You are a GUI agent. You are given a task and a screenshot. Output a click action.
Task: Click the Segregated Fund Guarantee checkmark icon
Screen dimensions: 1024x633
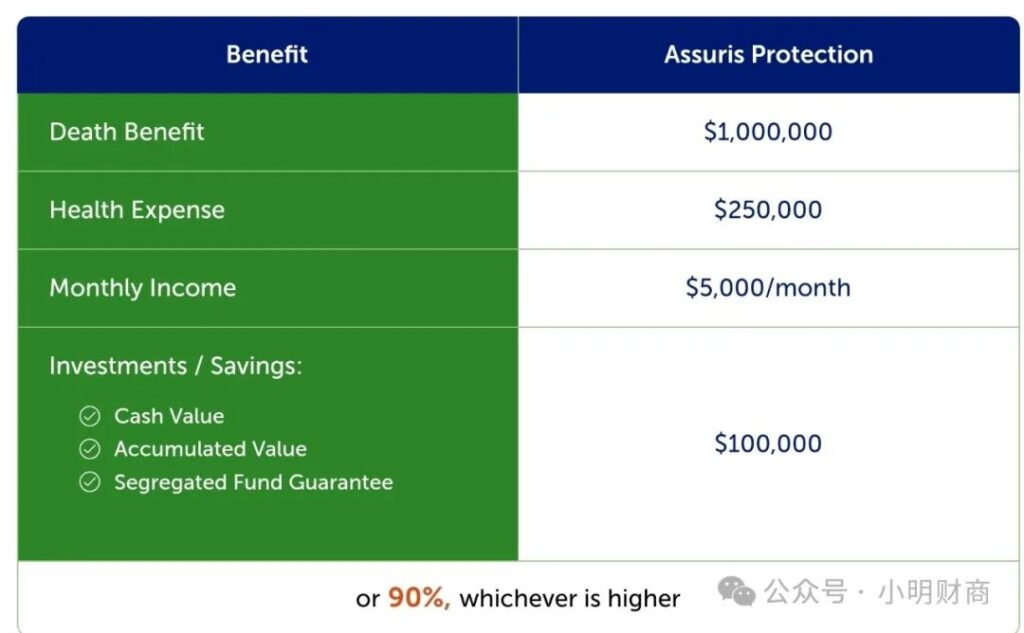pyautogui.click(x=90, y=482)
